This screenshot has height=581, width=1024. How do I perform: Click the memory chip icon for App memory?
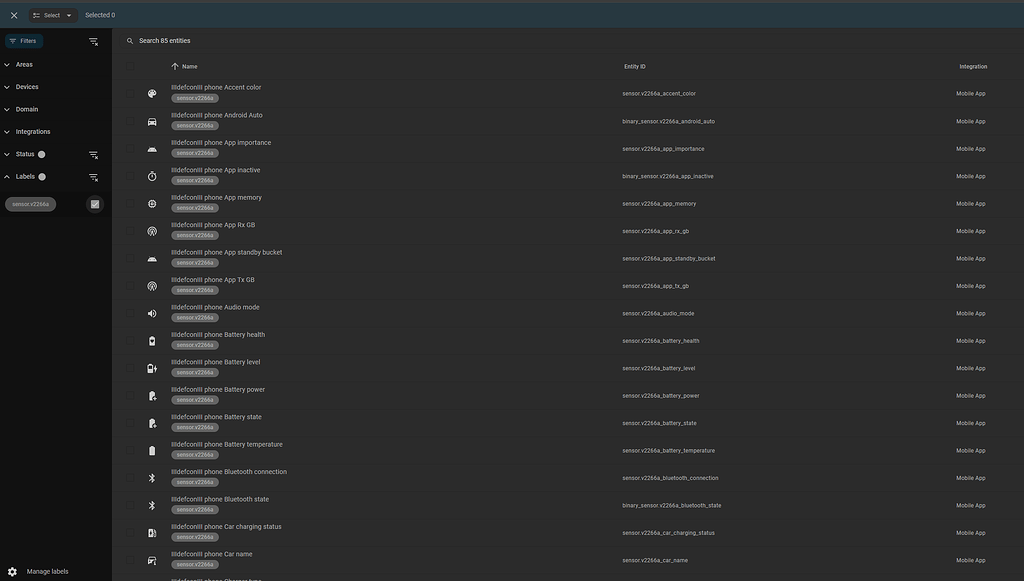pyautogui.click(x=149, y=201)
